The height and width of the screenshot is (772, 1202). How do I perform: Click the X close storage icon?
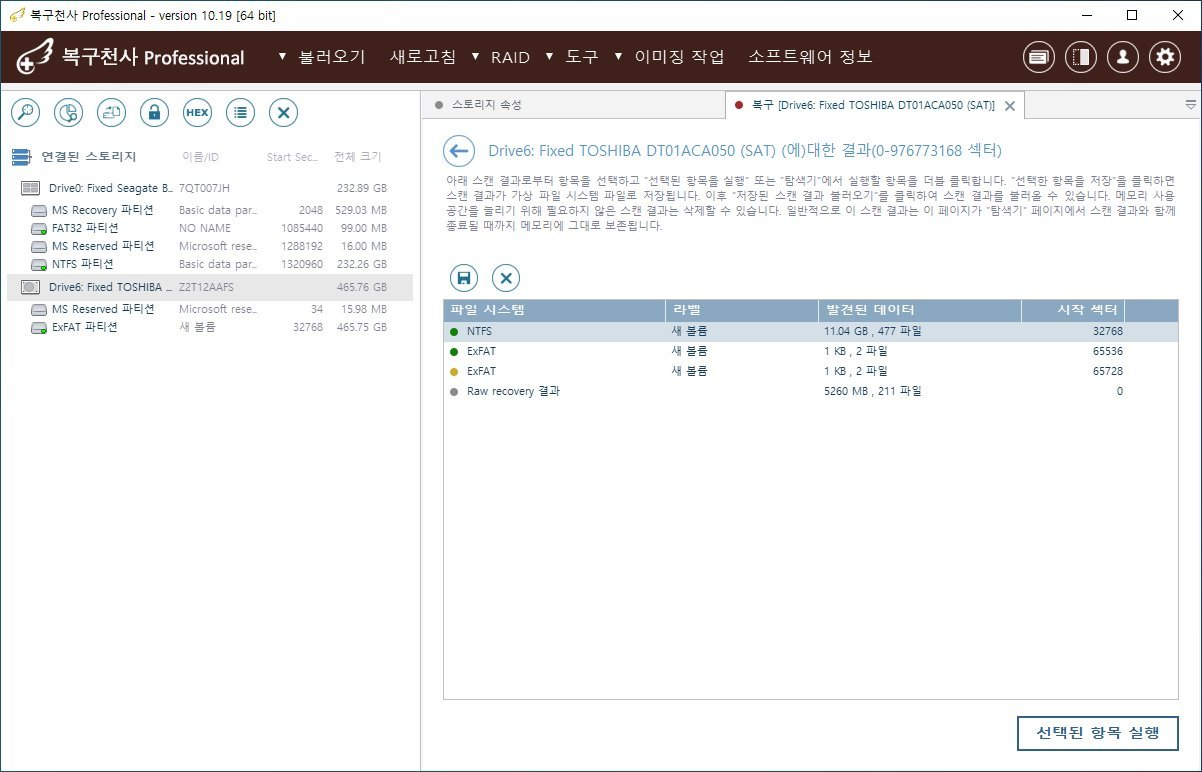(x=284, y=113)
